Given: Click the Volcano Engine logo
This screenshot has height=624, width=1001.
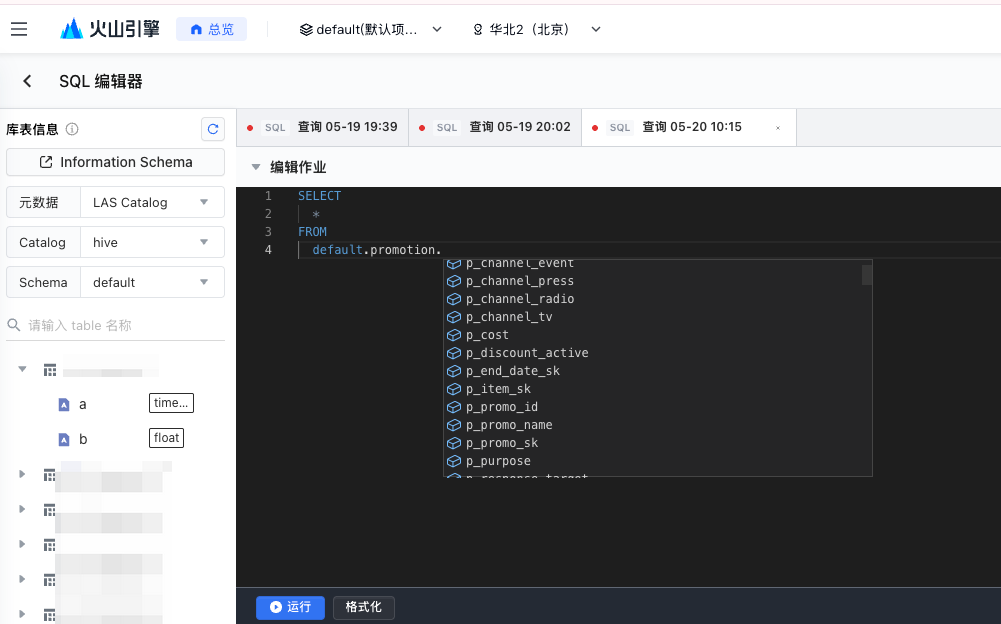Looking at the screenshot, I should (x=109, y=29).
